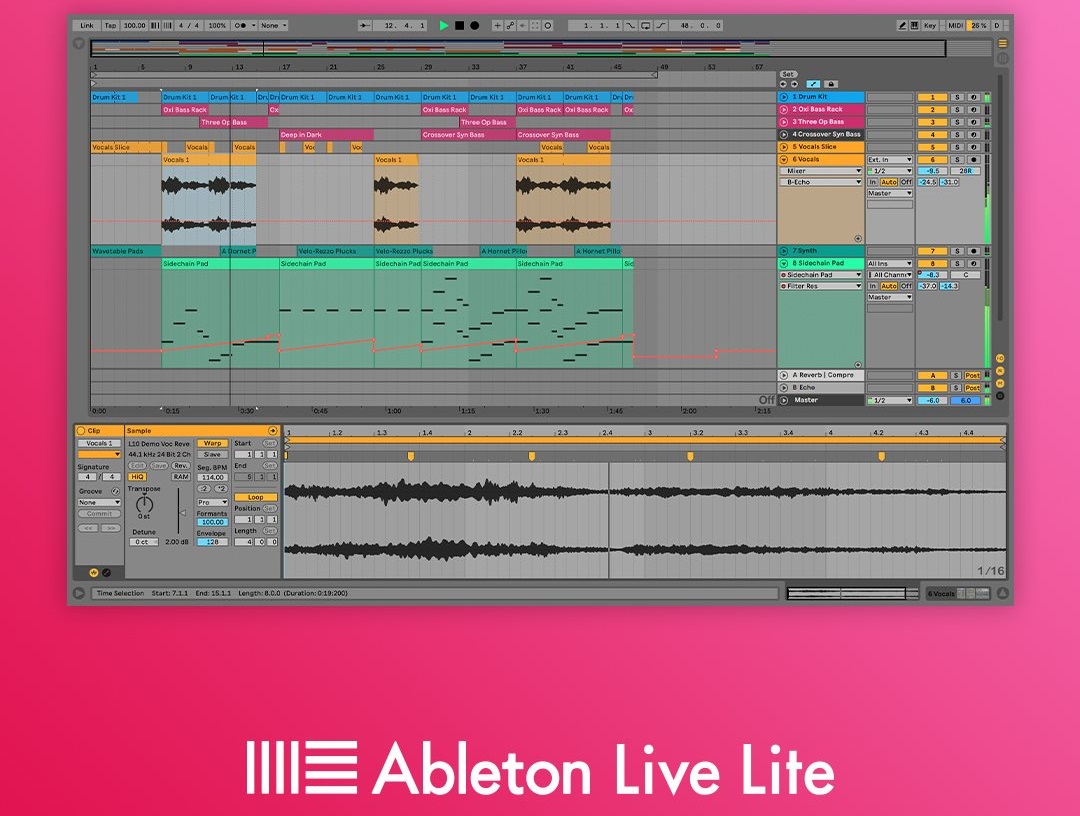Activate Draw Mode pencil icon
Screen dimensions: 1080x816
click(x=902, y=25)
